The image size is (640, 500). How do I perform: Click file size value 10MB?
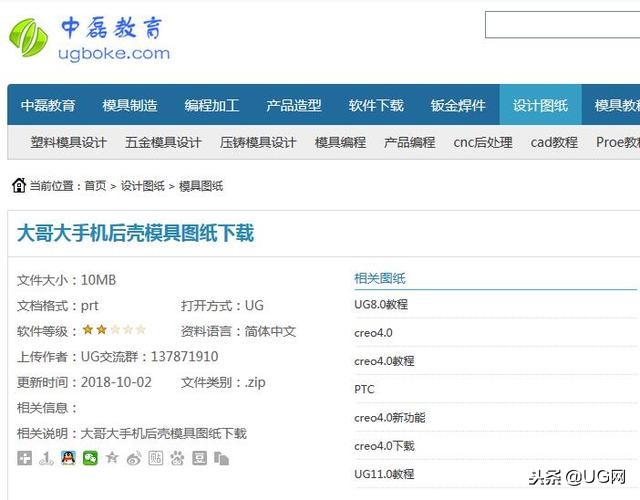[x=98, y=280]
